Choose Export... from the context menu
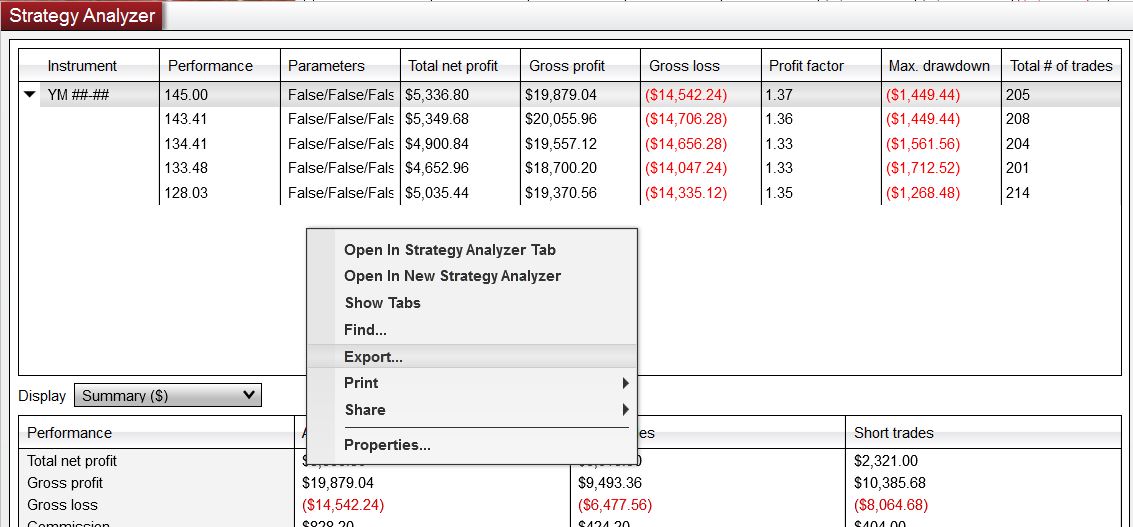This screenshot has height=527, width=1133. [373, 357]
